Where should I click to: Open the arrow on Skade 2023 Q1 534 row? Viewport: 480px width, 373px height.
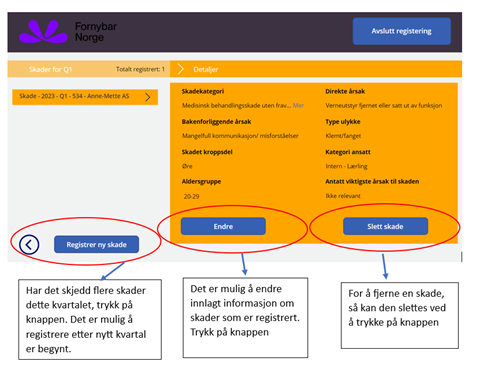148,97
